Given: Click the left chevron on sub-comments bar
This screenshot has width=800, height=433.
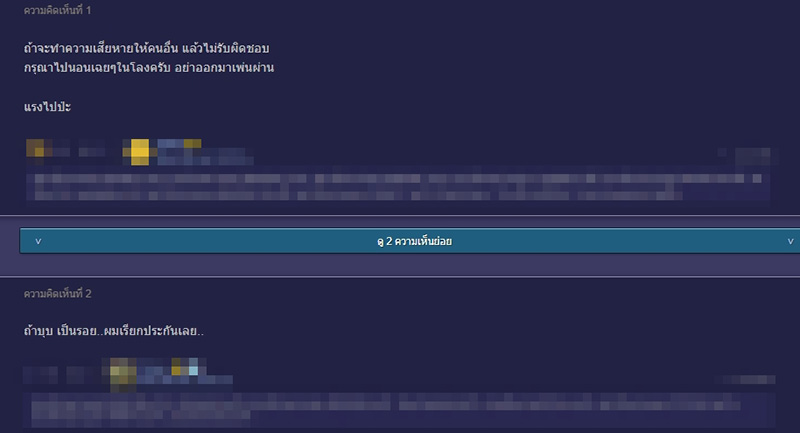Looking at the screenshot, I should (x=38, y=241).
